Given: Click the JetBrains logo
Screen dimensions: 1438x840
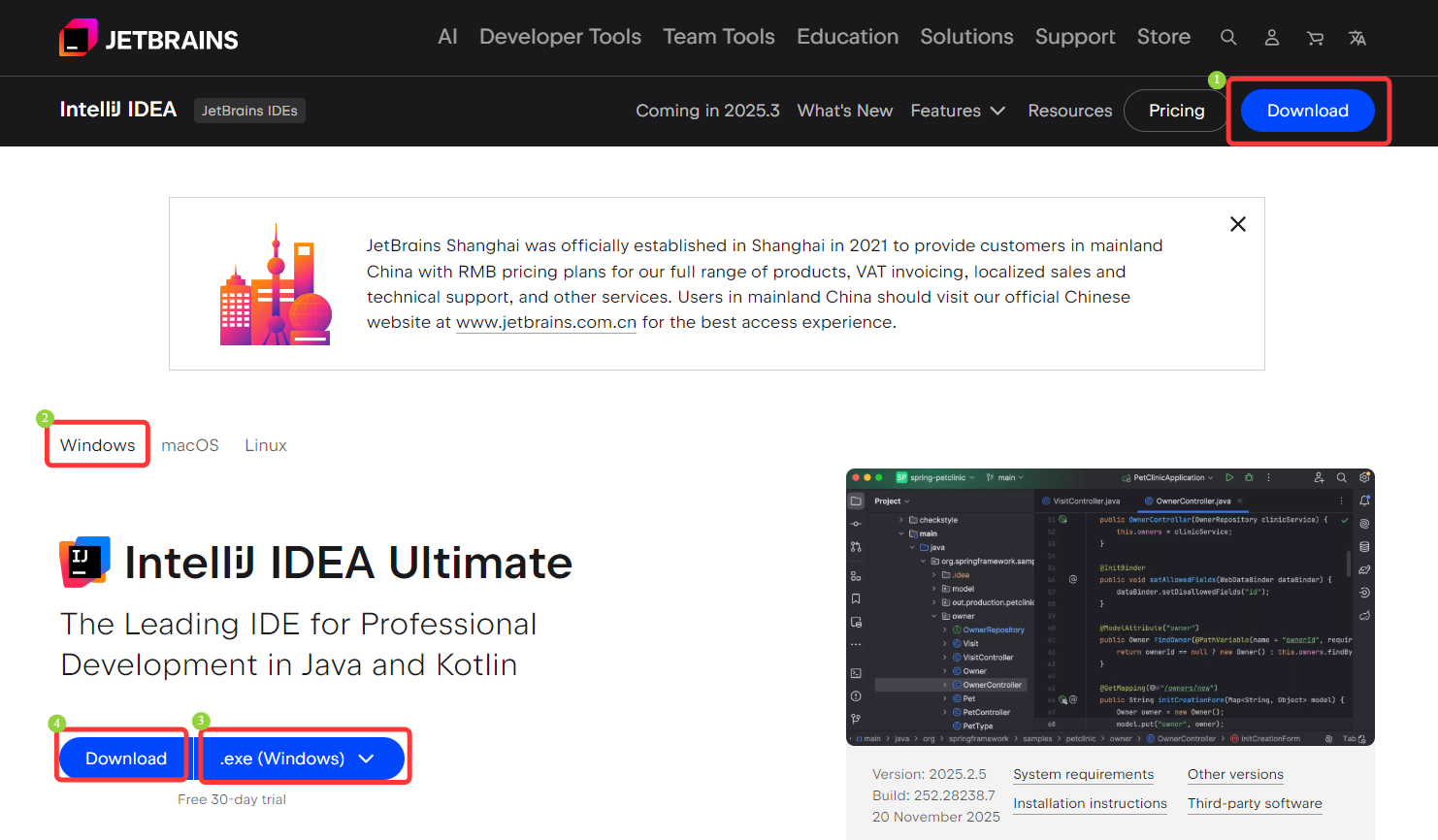Looking at the screenshot, I should (148, 38).
